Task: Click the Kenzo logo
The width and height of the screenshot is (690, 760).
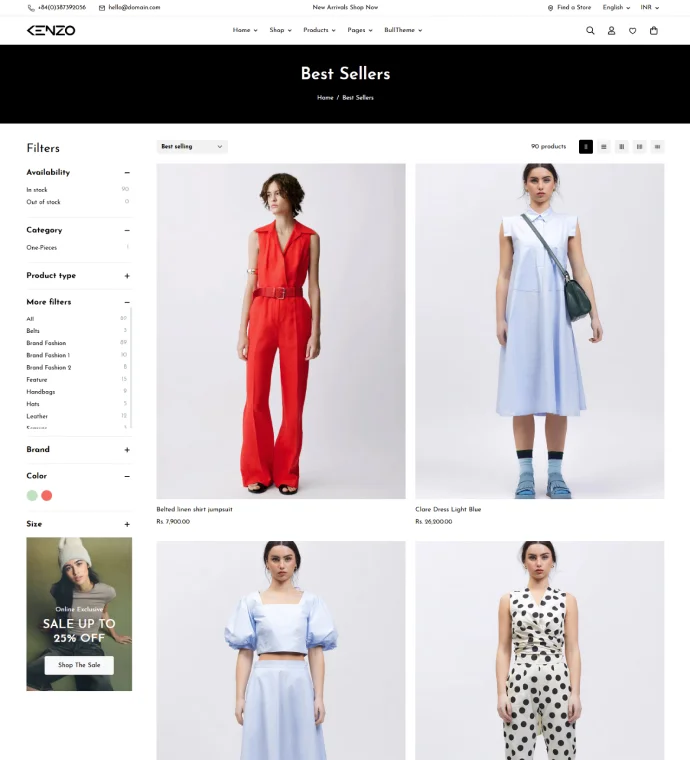Action: pyautogui.click(x=51, y=31)
